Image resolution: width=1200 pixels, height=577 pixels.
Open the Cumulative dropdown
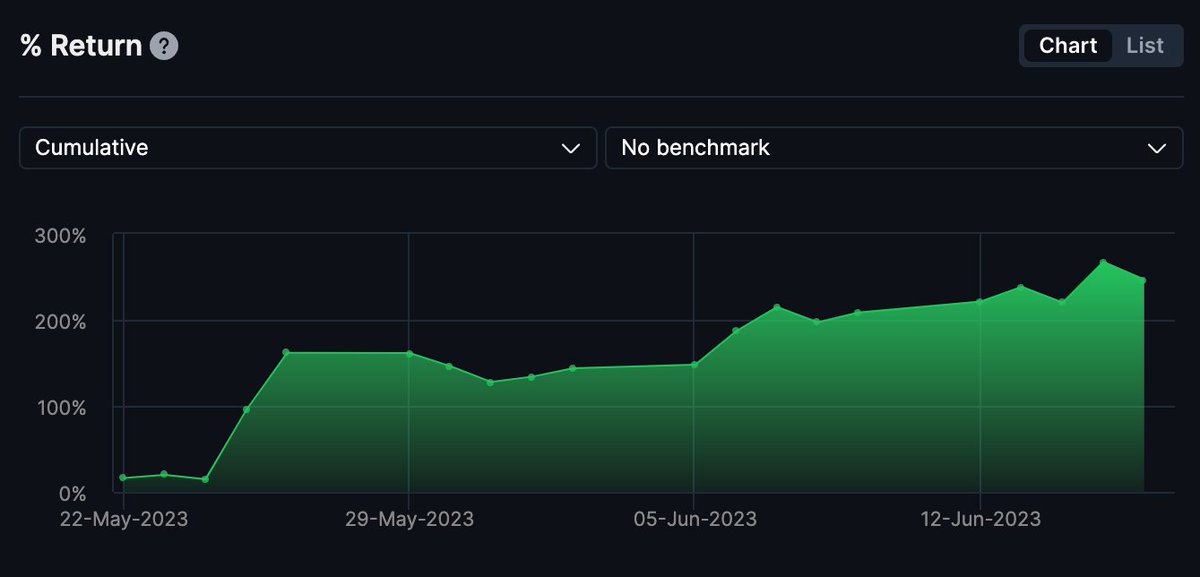point(308,148)
